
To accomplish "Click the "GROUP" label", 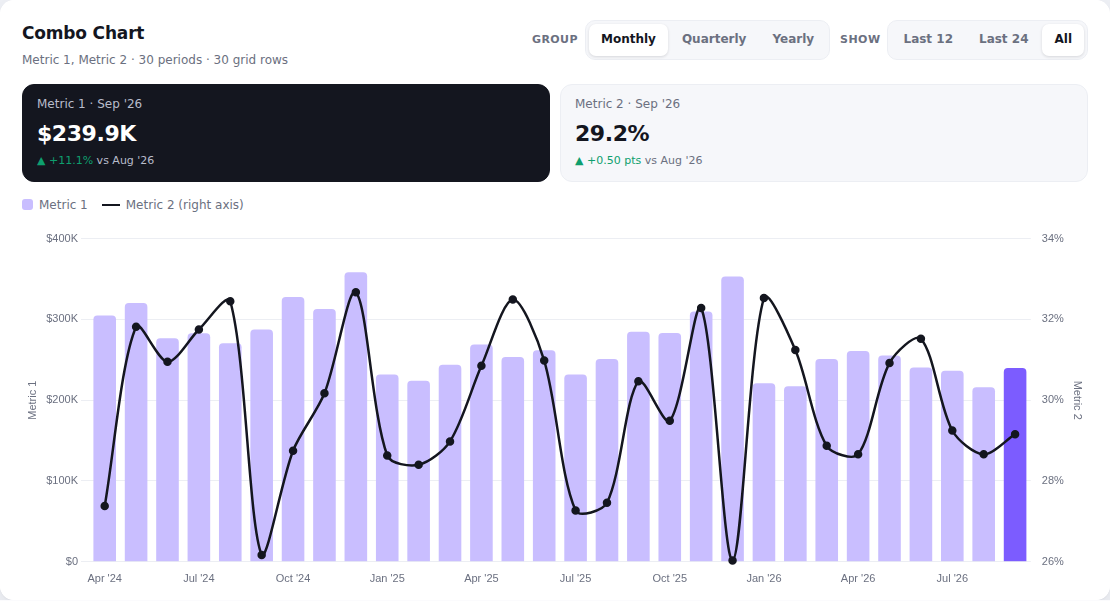I will [555, 40].
